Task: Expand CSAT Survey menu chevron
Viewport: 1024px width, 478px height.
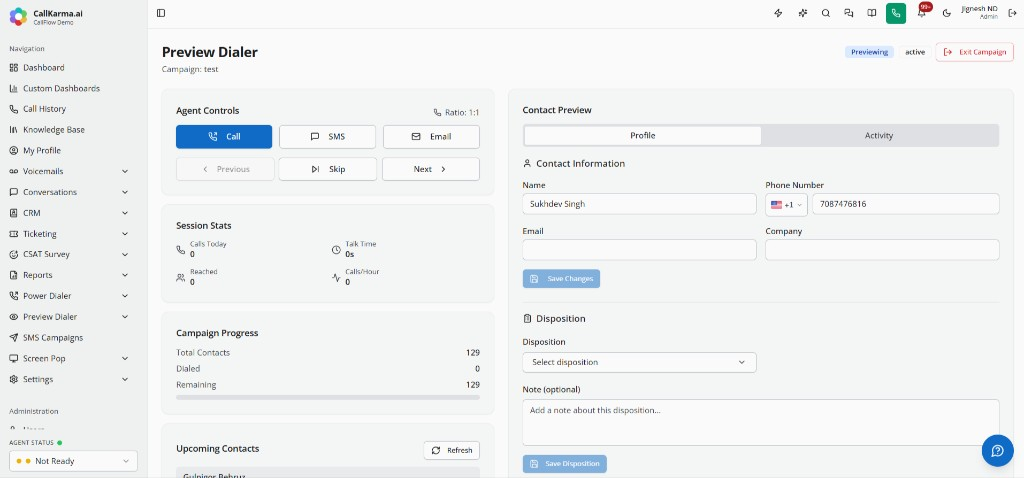Action: 125,254
